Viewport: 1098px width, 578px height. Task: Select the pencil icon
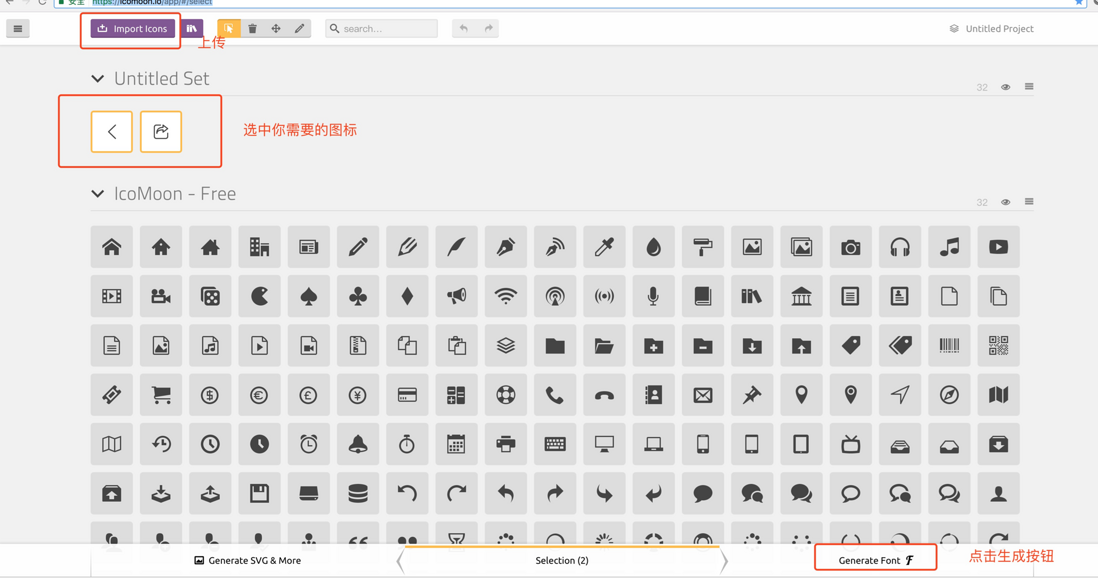pyautogui.click(x=358, y=247)
